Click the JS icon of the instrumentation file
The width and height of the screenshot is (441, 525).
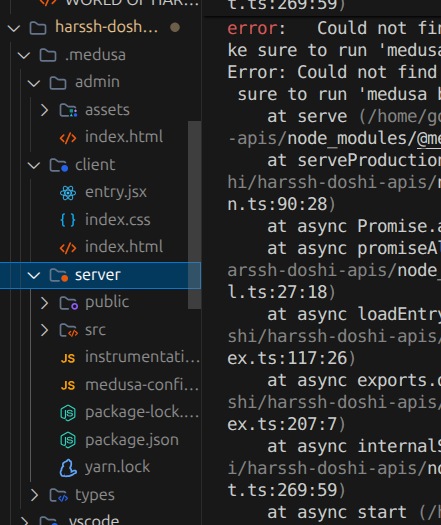point(68,358)
